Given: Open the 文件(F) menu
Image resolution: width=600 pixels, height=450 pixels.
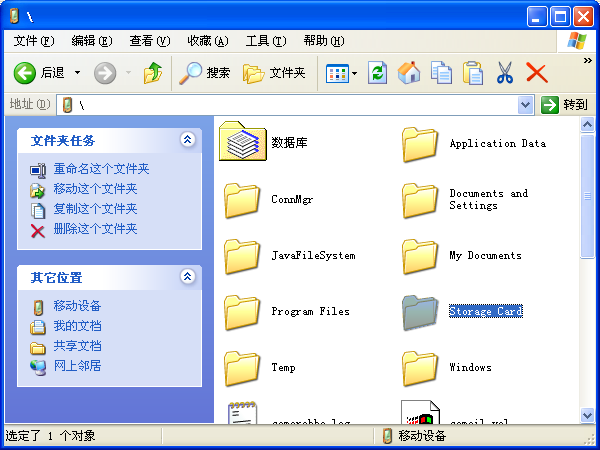Looking at the screenshot, I should (34, 41).
